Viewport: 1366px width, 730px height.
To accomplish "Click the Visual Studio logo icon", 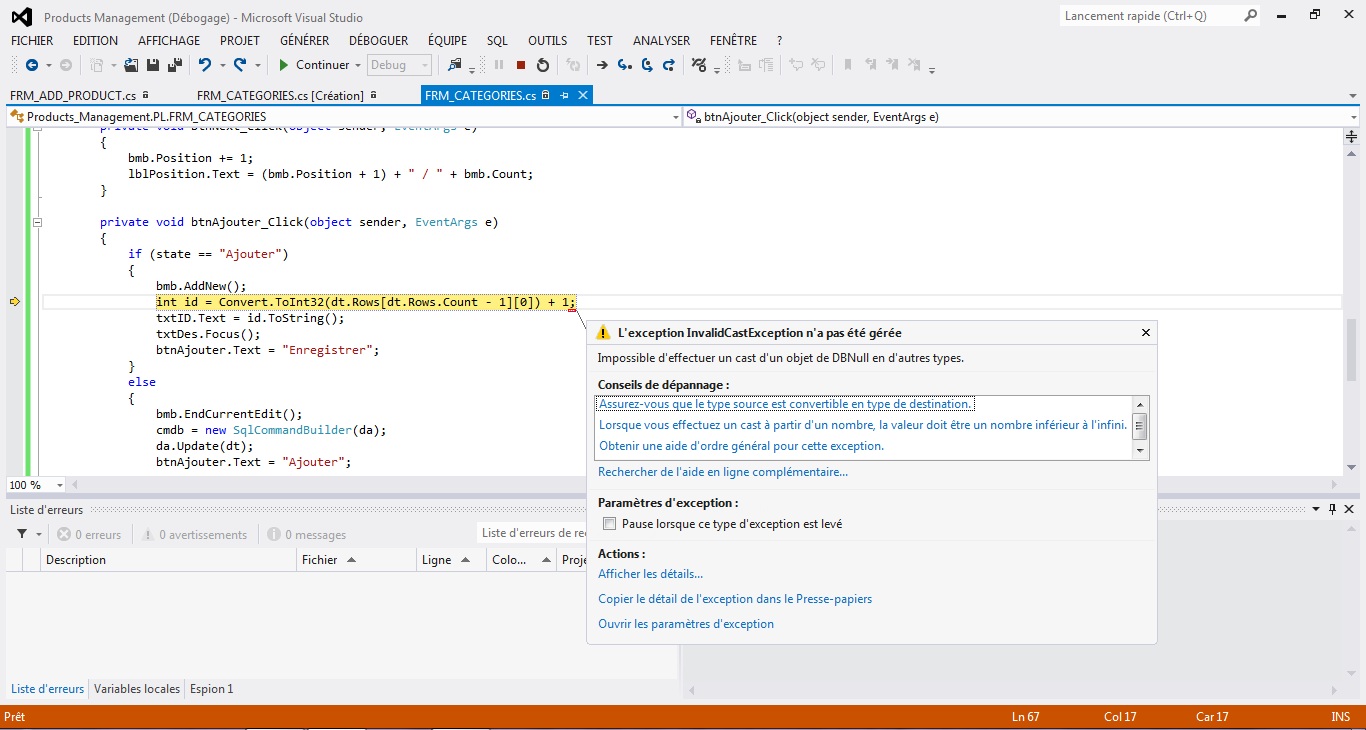I will tap(21, 17).
